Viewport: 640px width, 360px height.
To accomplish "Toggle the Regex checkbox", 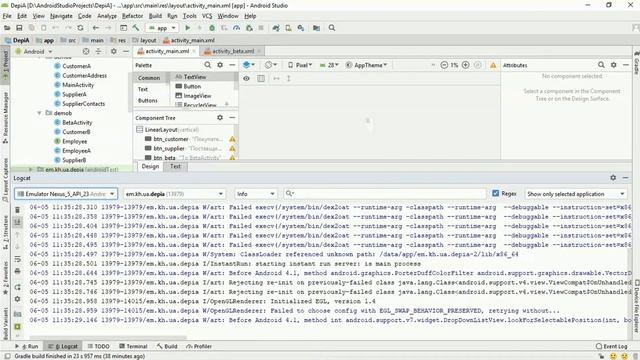I will pos(496,193).
